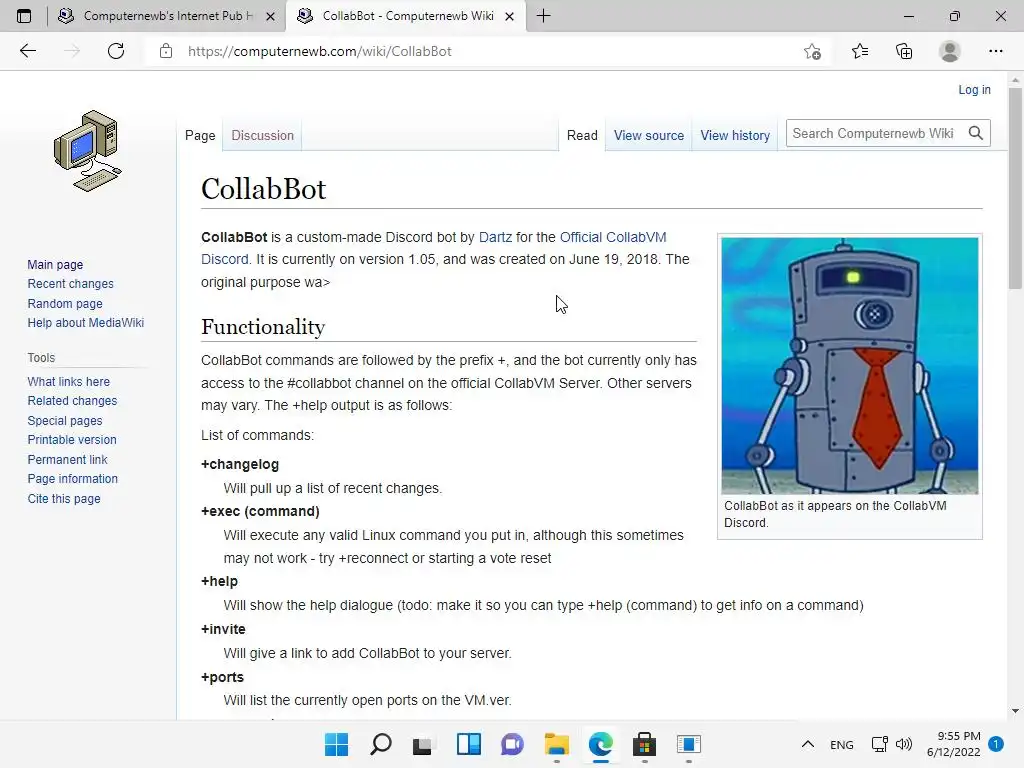The height and width of the screenshot is (768, 1024).
Task: Go to Main page in sidebar
Action: point(55,264)
